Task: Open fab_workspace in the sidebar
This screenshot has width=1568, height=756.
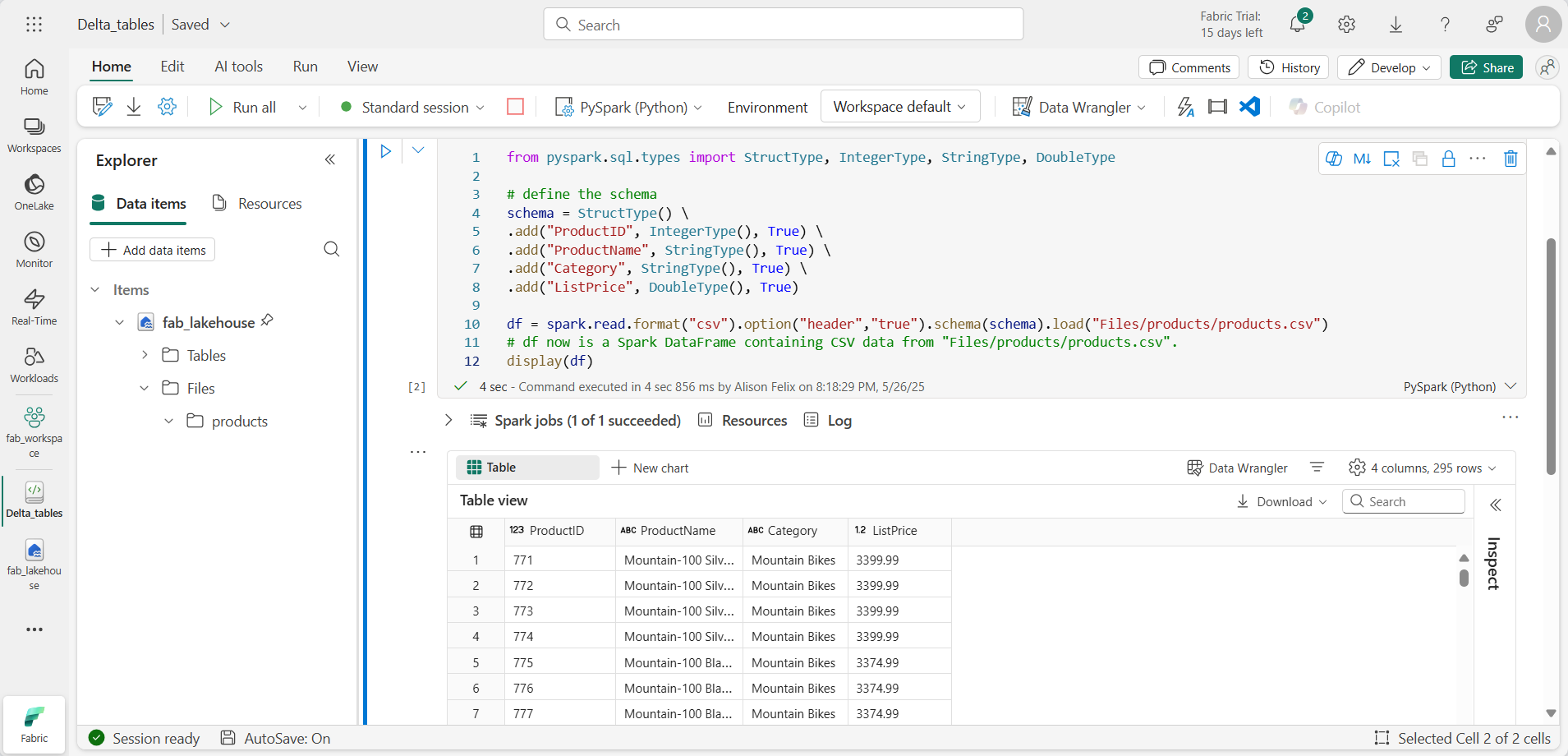Action: [34, 432]
